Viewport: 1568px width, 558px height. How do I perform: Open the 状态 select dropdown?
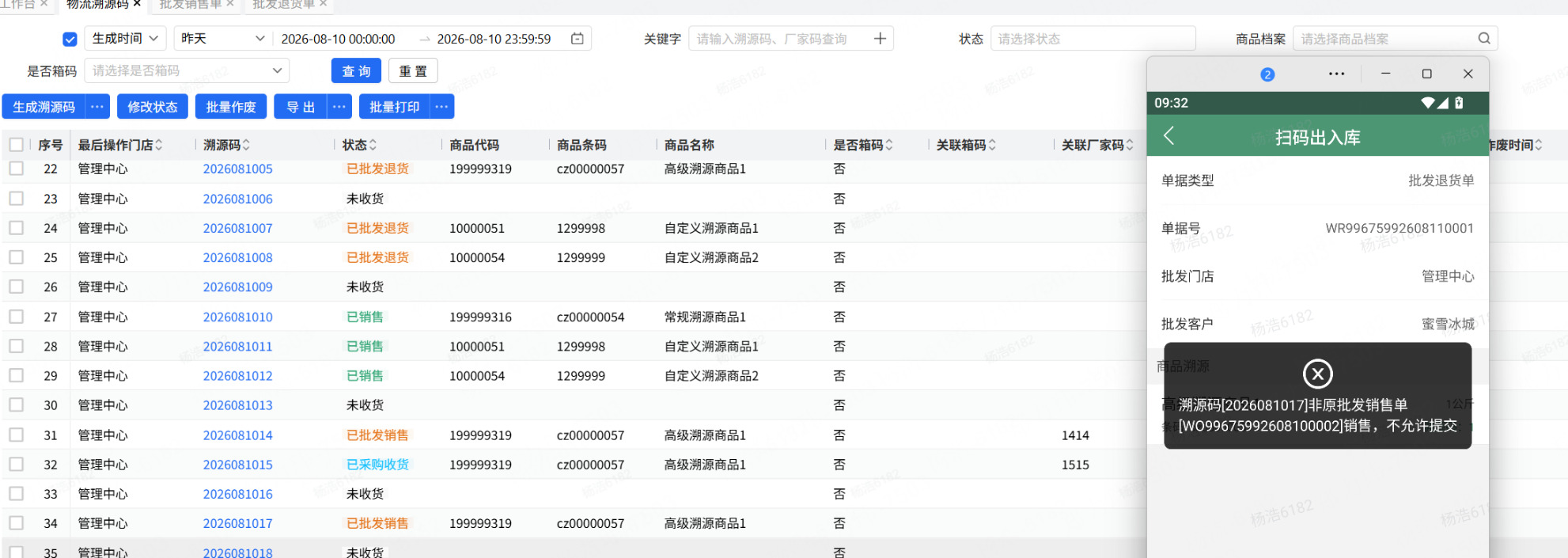pyautogui.click(x=1093, y=39)
